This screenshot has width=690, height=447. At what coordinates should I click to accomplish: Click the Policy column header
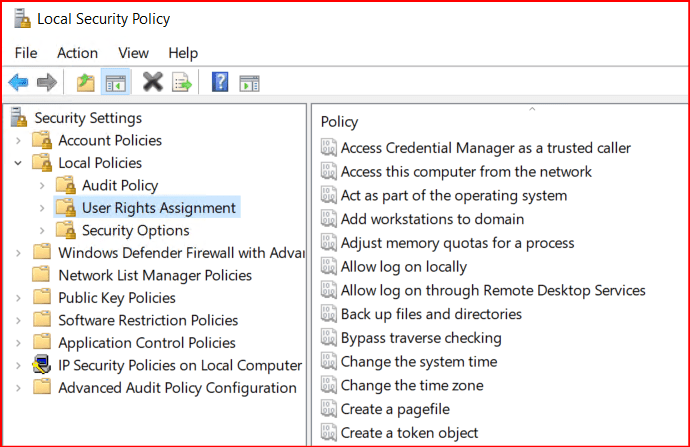pos(340,122)
